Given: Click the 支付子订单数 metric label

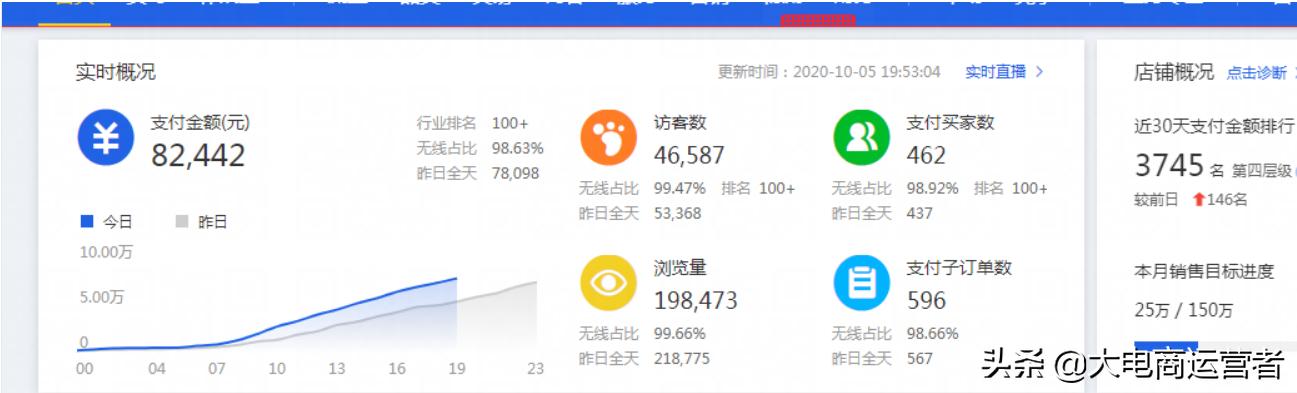Looking at the screenshot, I should click(x=959, y=268).
